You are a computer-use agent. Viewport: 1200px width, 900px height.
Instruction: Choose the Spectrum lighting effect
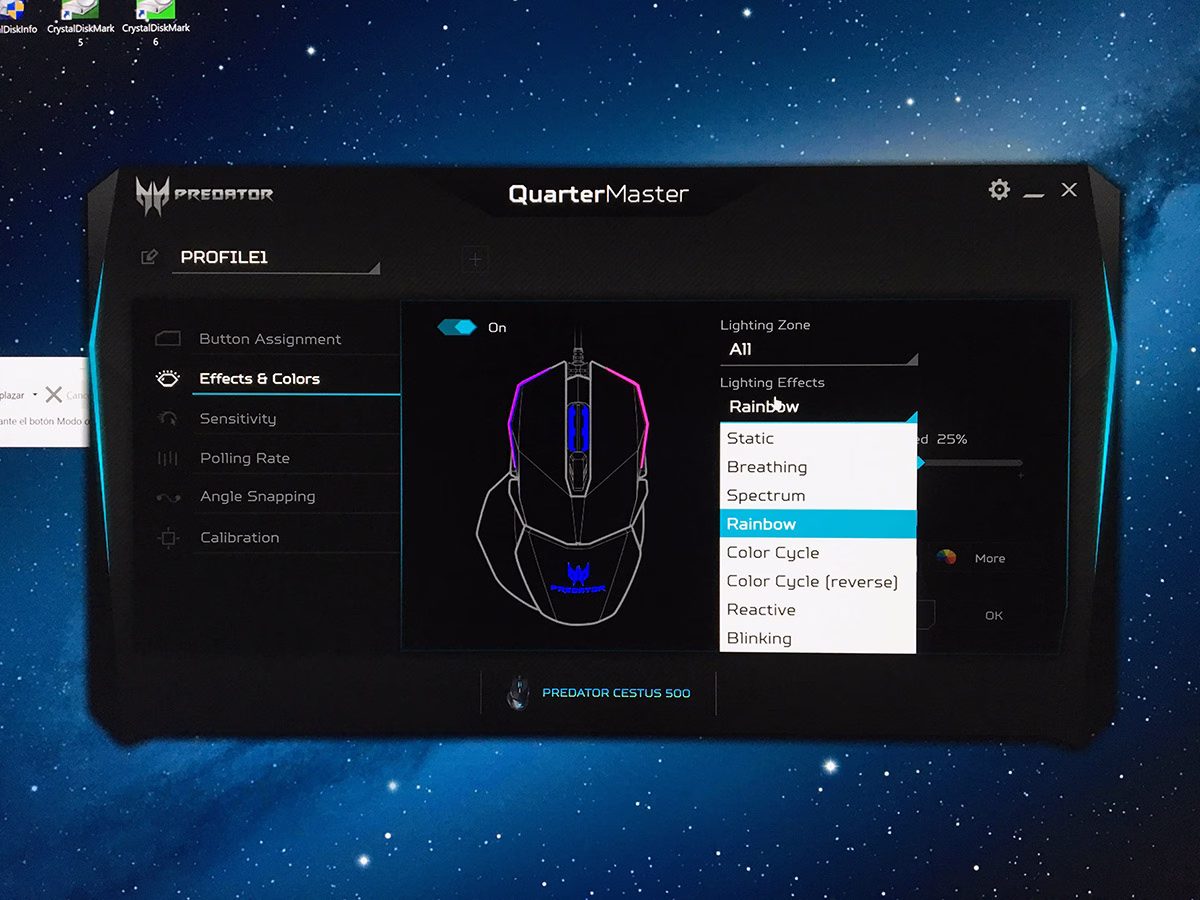click(818, 496)
